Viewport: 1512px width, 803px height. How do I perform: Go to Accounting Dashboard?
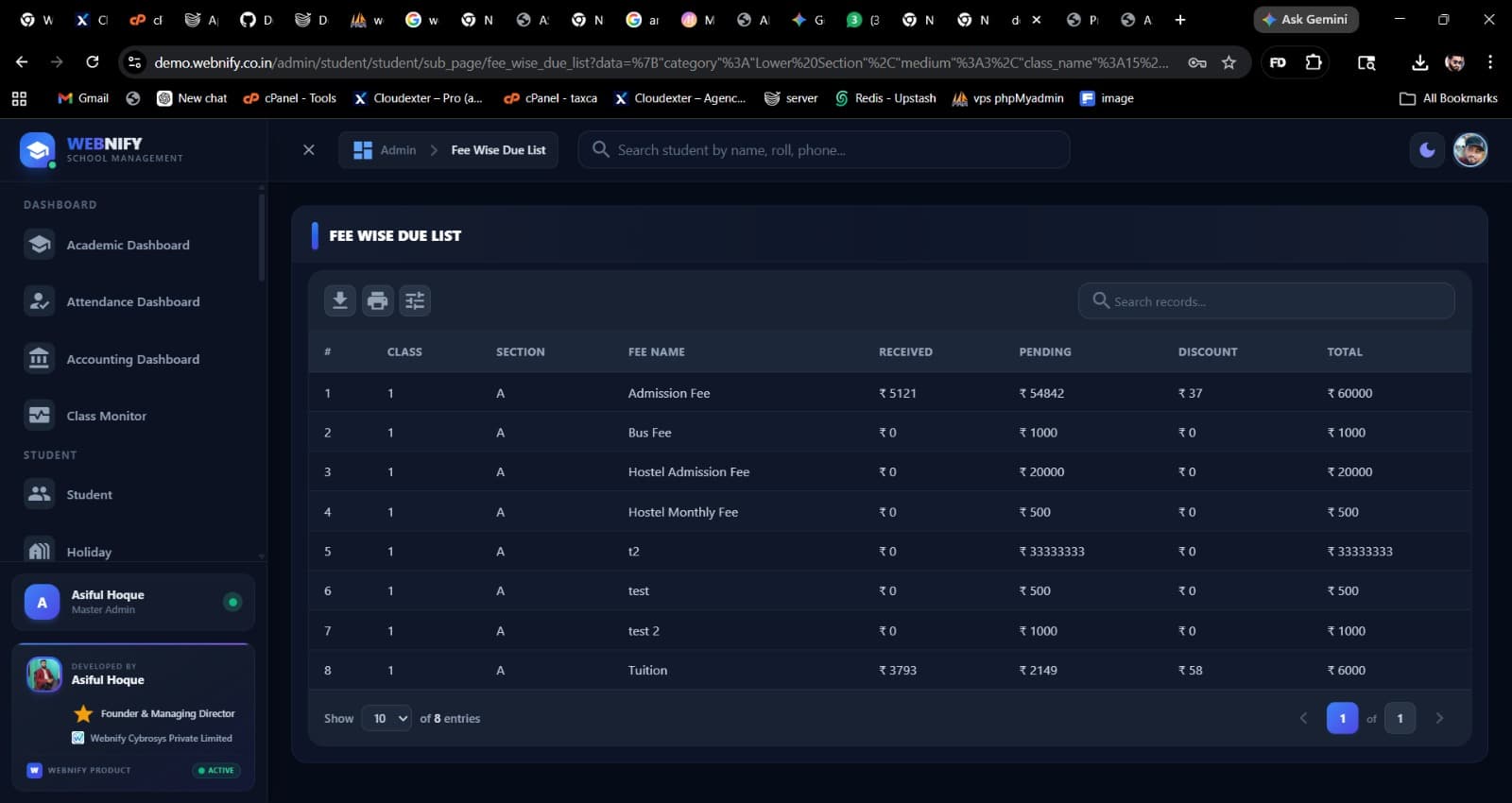click(x=132, y=359)
